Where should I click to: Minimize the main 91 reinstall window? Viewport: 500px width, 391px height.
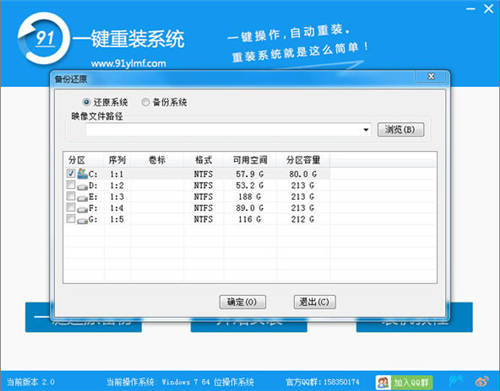pyautogui.click(x=471, y=9)
